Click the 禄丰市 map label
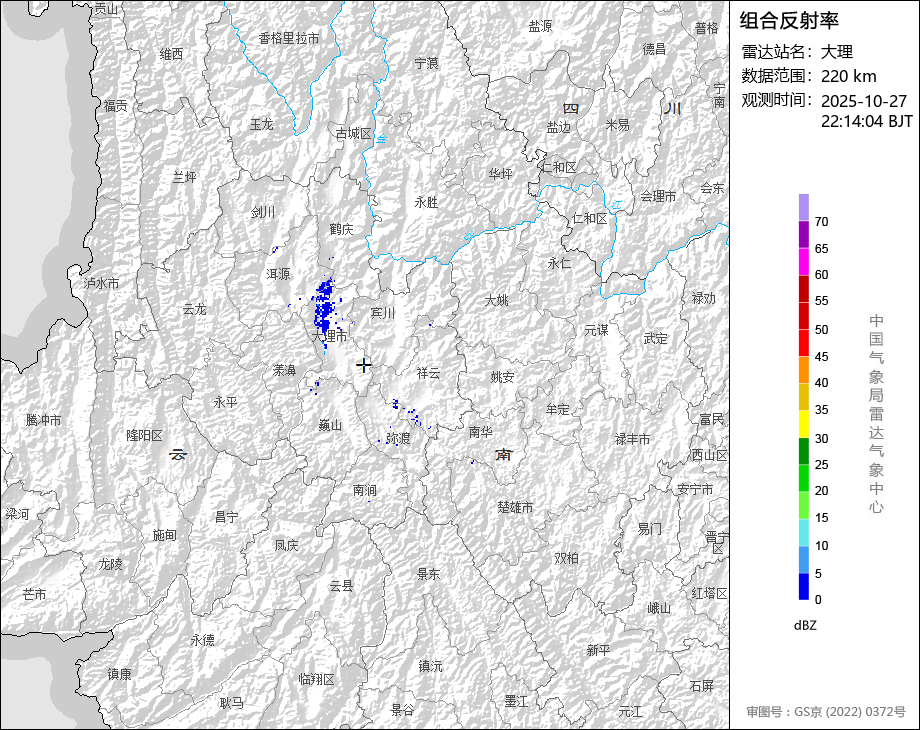The image size is (920, 730). 632,439
